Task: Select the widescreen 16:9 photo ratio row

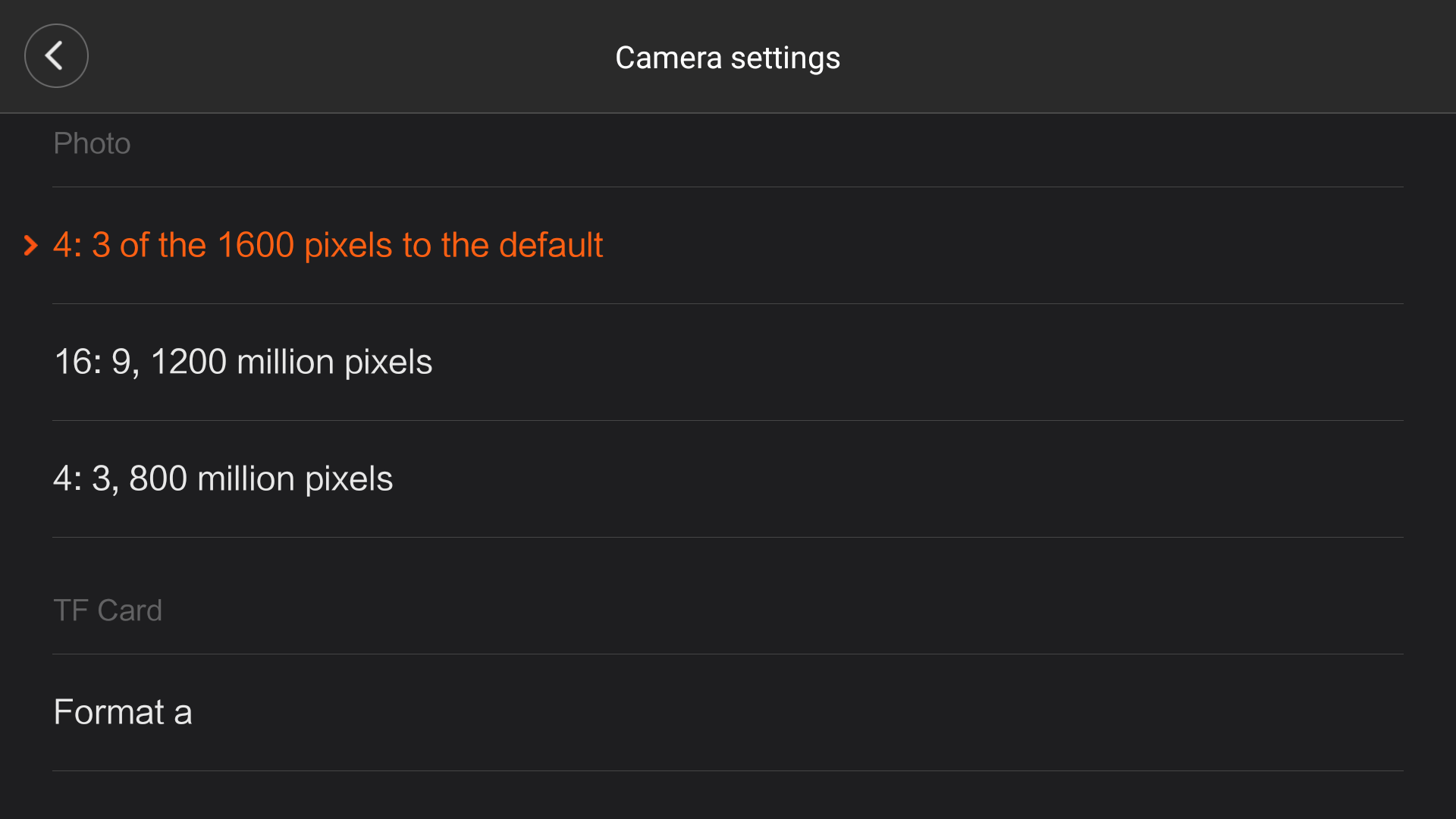Action: point(728,362)
